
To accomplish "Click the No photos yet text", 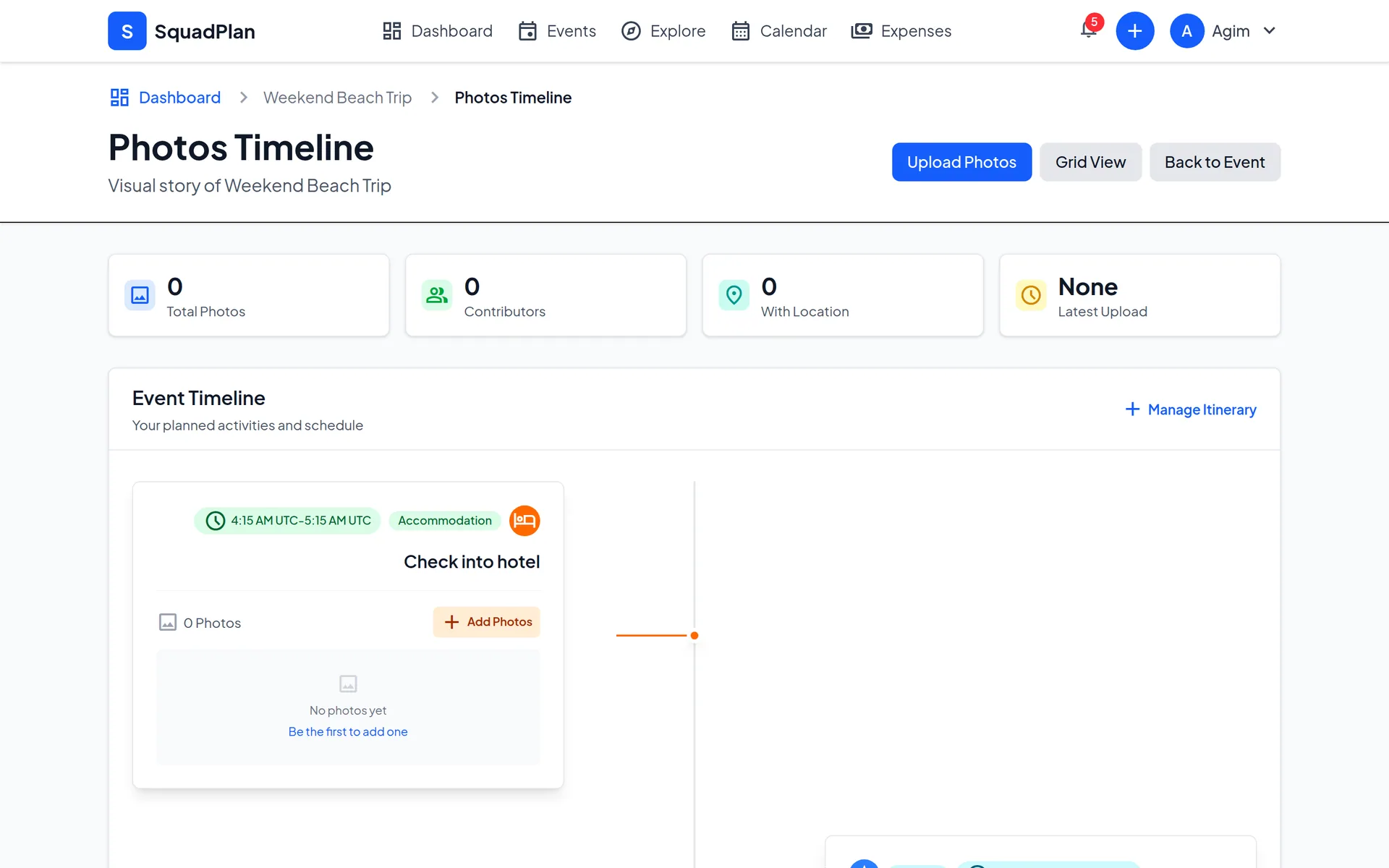I will [x=348, y=710].
